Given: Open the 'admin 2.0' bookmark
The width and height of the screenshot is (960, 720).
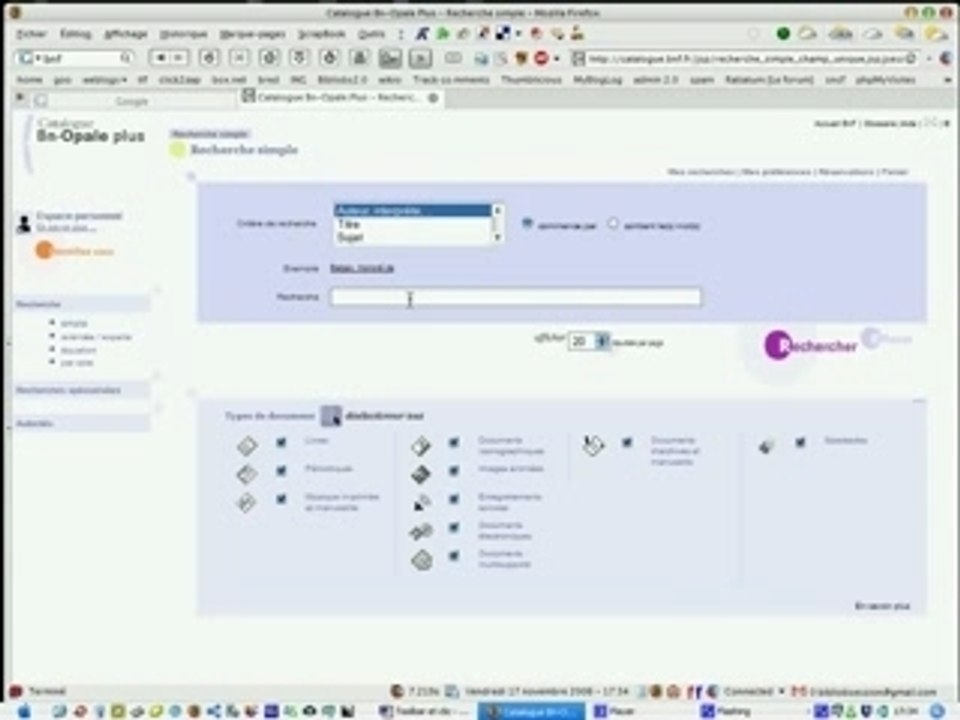Looking at the screenshot, I should tap(656, 80).
